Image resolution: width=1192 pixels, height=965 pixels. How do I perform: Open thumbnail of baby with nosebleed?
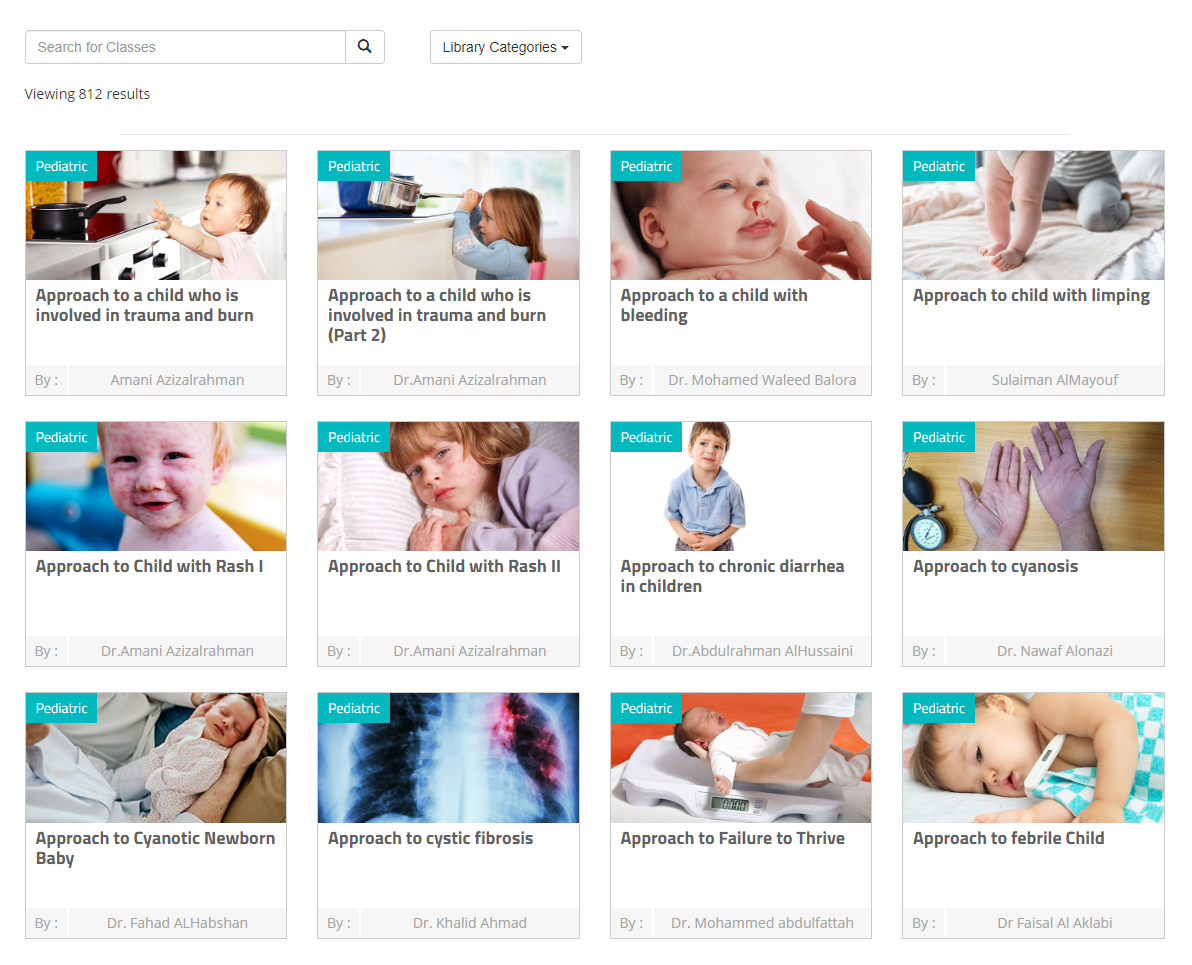click(x=741, y=215)
